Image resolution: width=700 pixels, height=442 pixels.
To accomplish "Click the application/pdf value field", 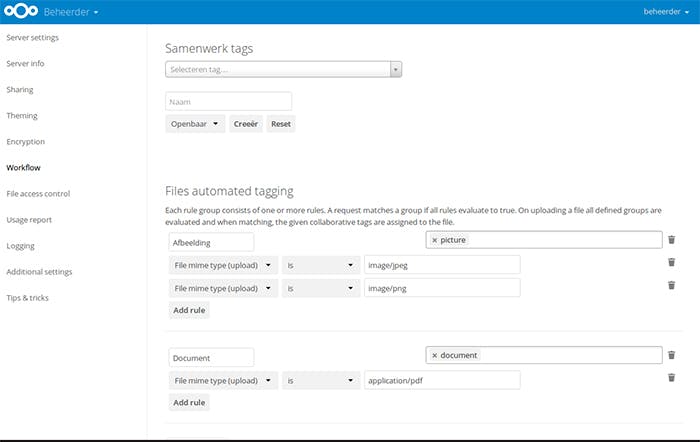I will [x=441, y=380].
